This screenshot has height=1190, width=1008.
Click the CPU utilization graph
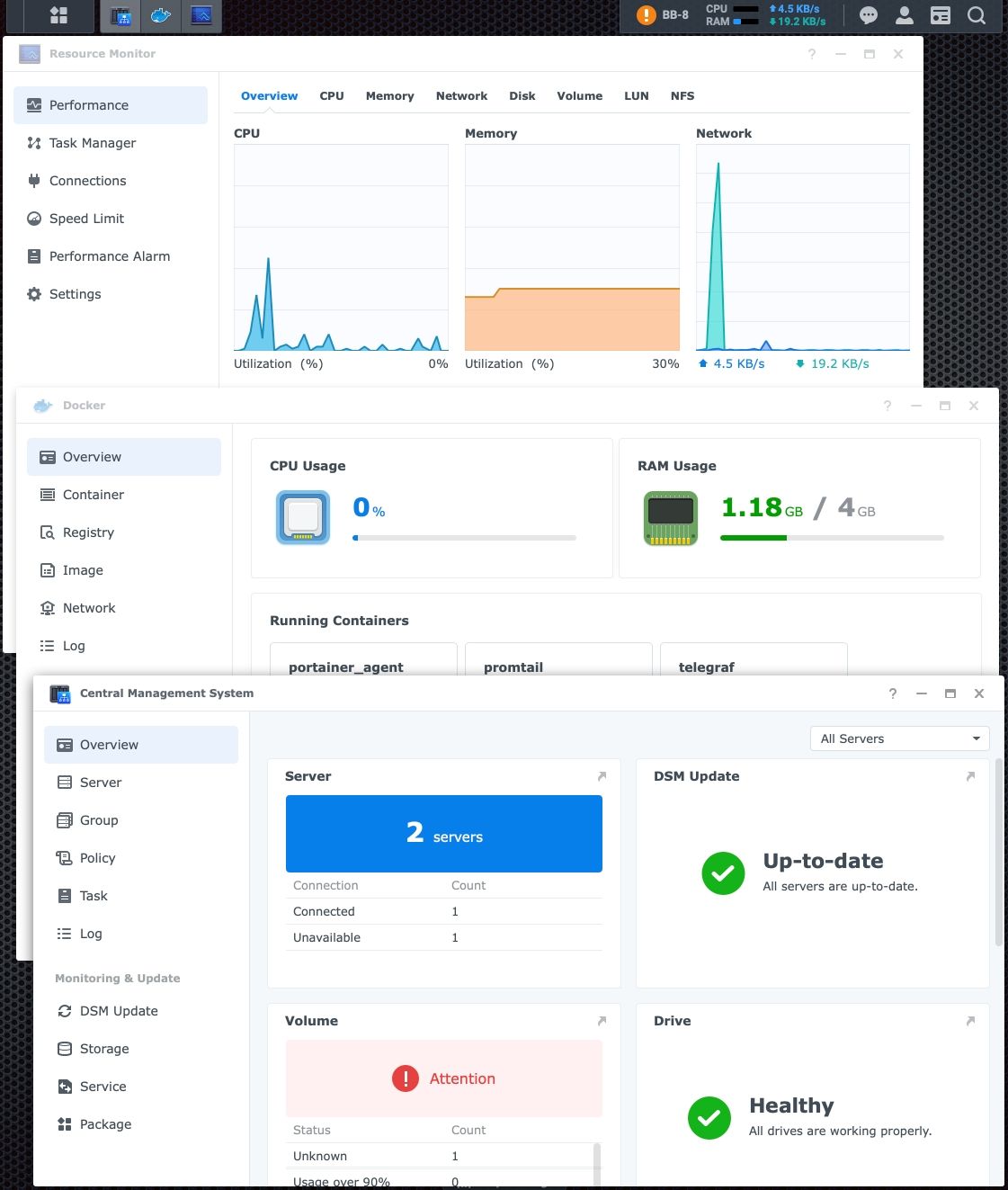tap(341, 247)
